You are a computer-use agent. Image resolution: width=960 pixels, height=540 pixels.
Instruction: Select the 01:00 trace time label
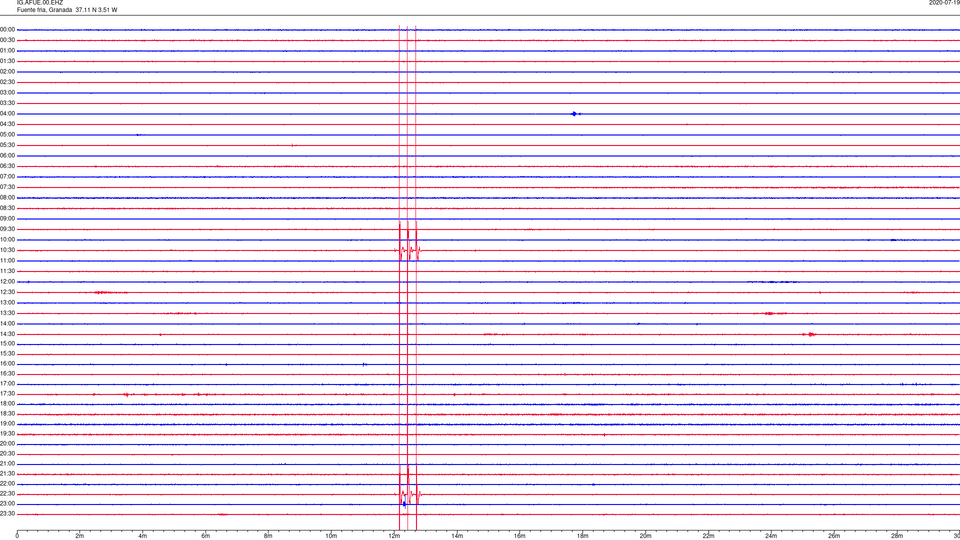tap(7, 51)
